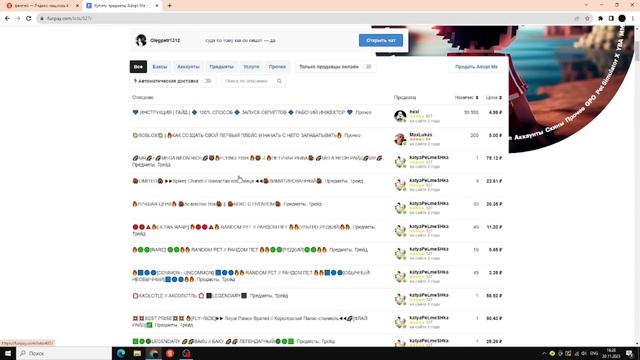This screenshot has width=640, height=360.
Task: Open the 'ИНСТРУКЦИЯ | ГАЙД' listing
Action: point(252,112)
